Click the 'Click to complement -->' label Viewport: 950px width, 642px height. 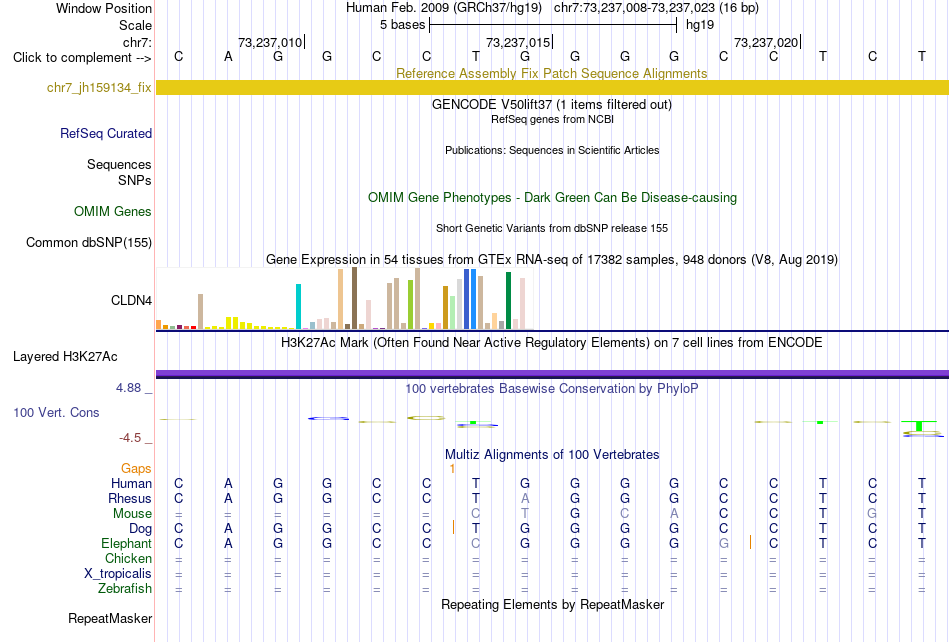click(82, 58)
